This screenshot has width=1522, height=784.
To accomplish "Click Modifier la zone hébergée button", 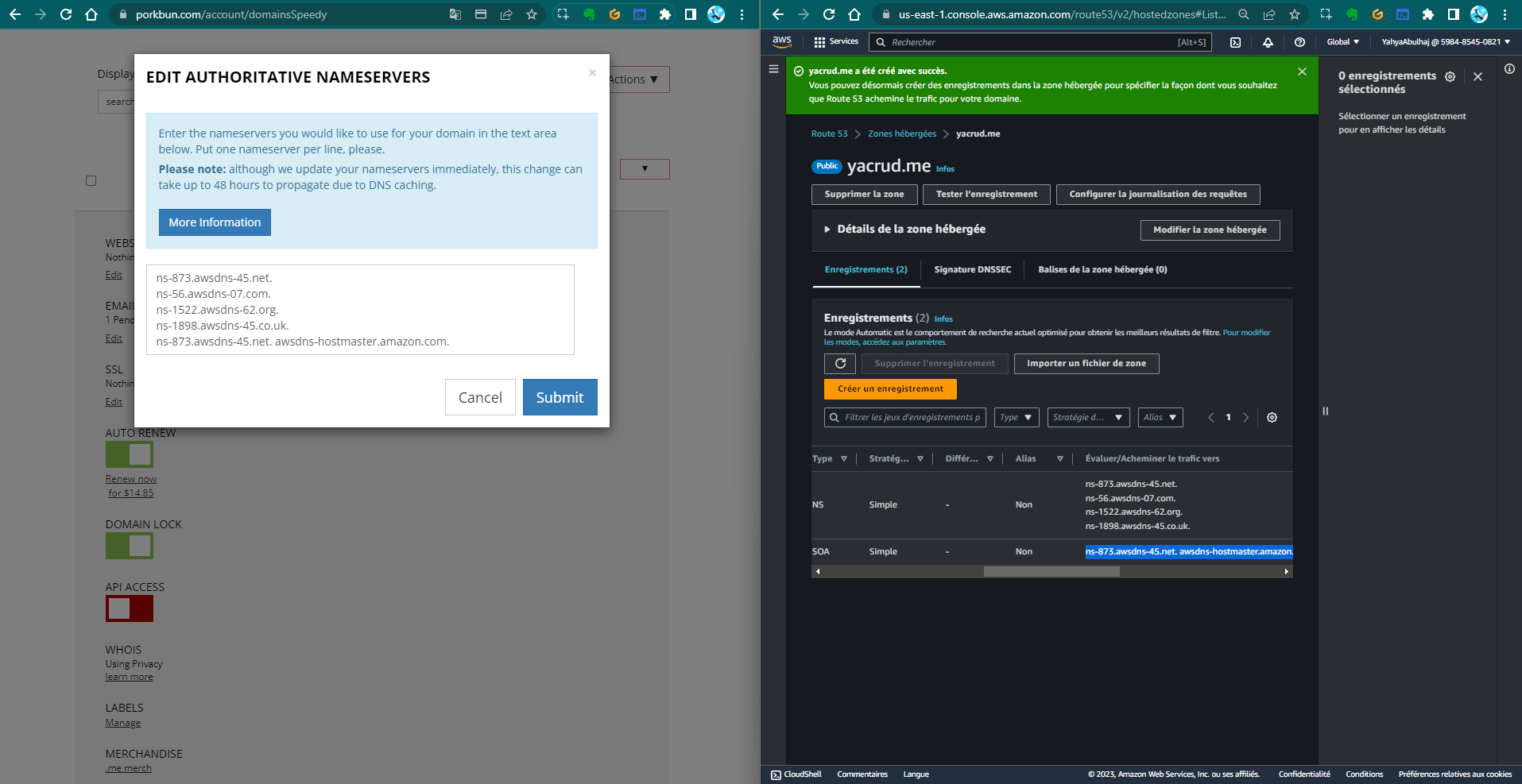I will [1210, 230].
